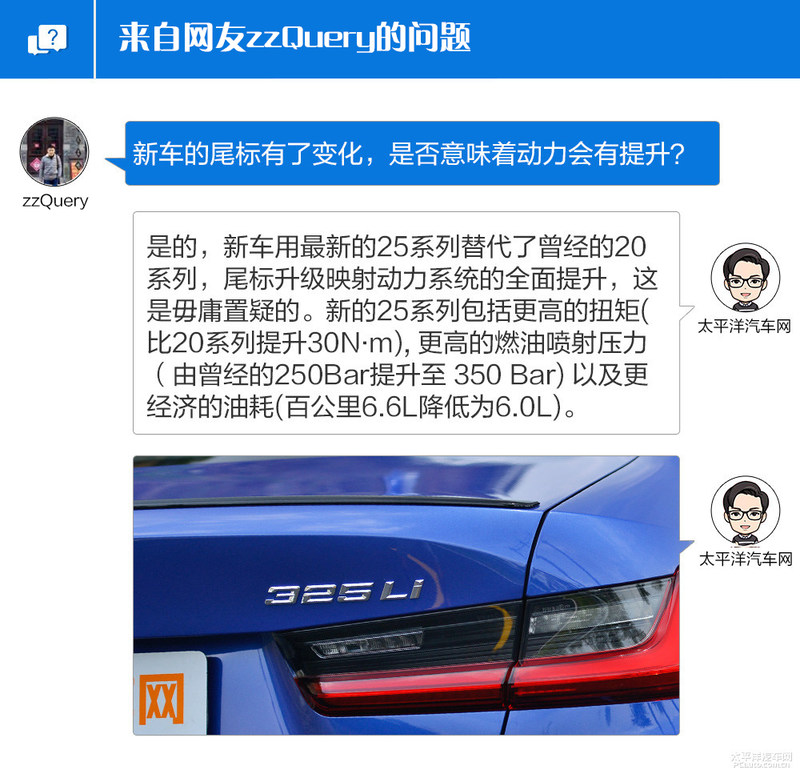Image resolution: width=800 pixels, height=774 pixels.
Task: Click the PCauto watermark logo at the bottom
Action: point(762,760)
